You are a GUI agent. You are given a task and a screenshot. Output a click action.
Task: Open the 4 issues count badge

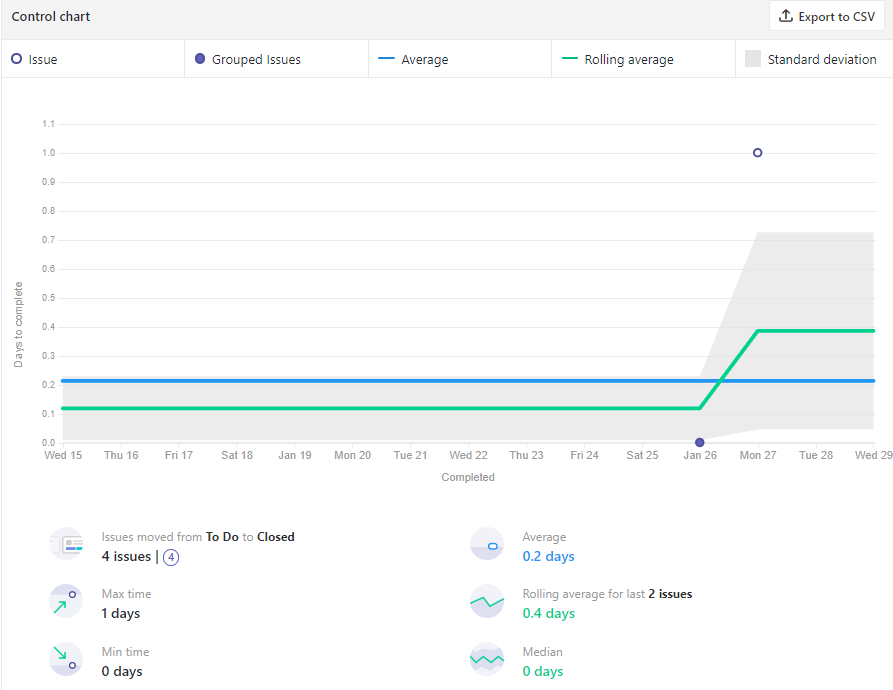click(x=171, y=557)
